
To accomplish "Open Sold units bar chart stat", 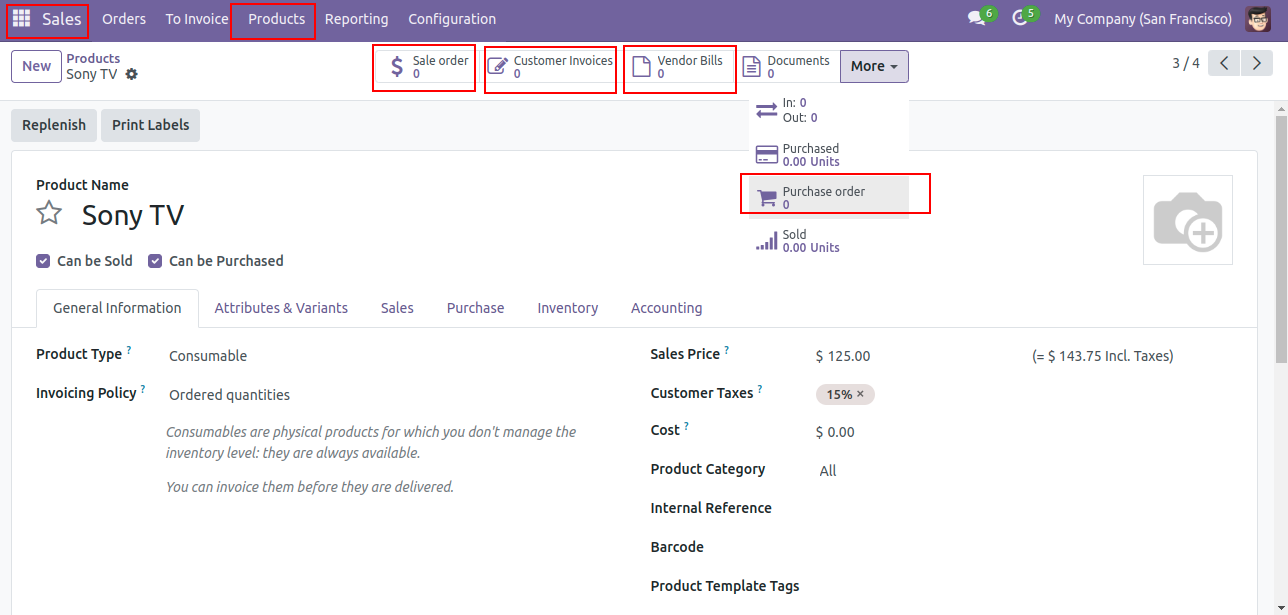I will (x=829, y=241).
